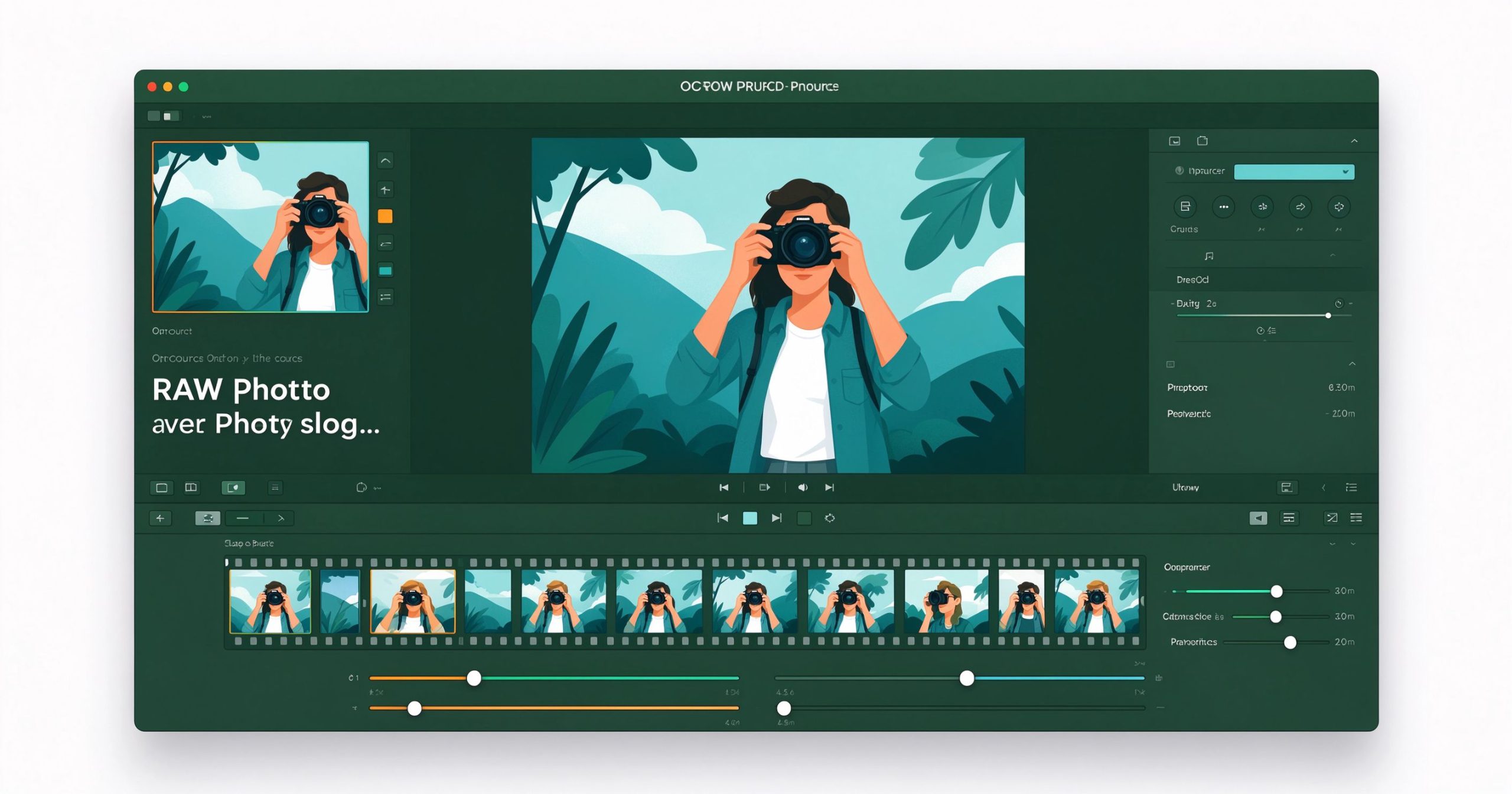This screenshot has width=1512, height=794.
Task: Open the Ulrowy label tab
Action: tap(1185, 487)
